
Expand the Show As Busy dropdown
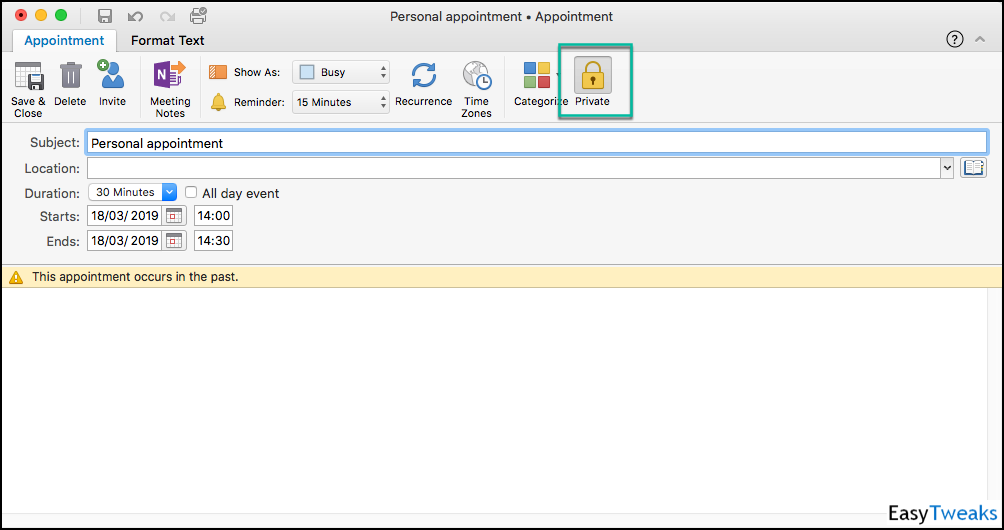341,72
